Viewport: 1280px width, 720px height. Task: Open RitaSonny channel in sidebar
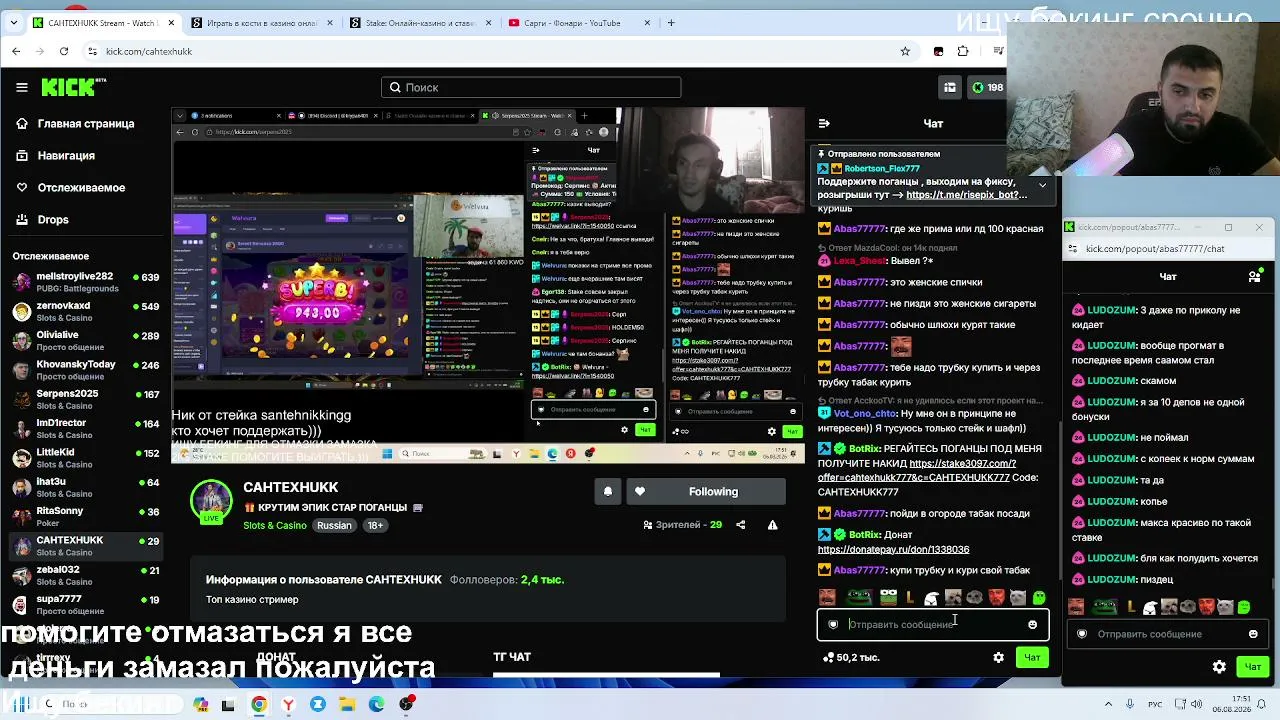[x=85, y=516]
